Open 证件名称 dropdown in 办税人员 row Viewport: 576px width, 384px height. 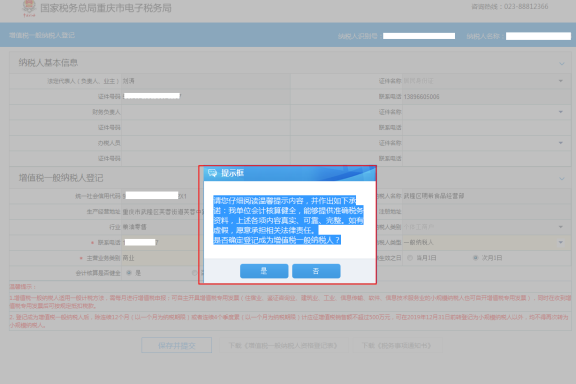(561, 143)
